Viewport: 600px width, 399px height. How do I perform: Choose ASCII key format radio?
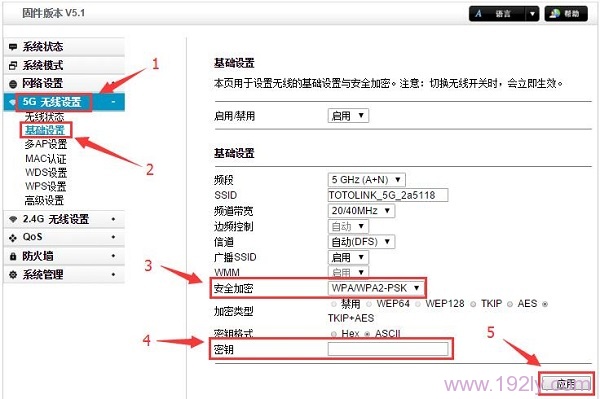[367, 334]
